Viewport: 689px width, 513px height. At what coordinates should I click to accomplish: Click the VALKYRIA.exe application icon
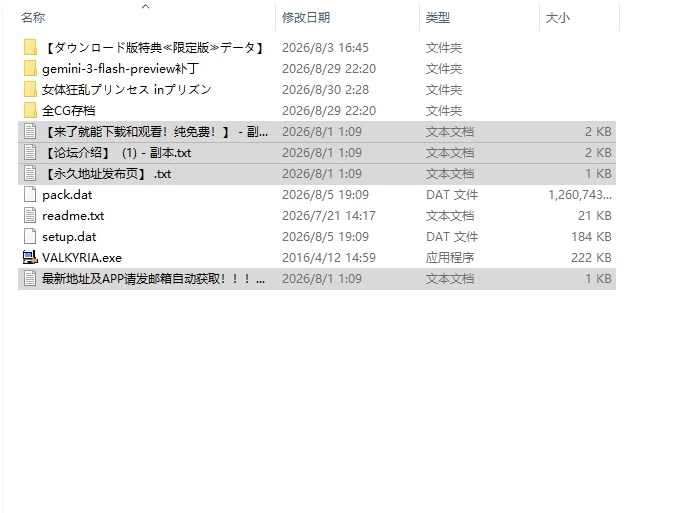pos(30,258)
